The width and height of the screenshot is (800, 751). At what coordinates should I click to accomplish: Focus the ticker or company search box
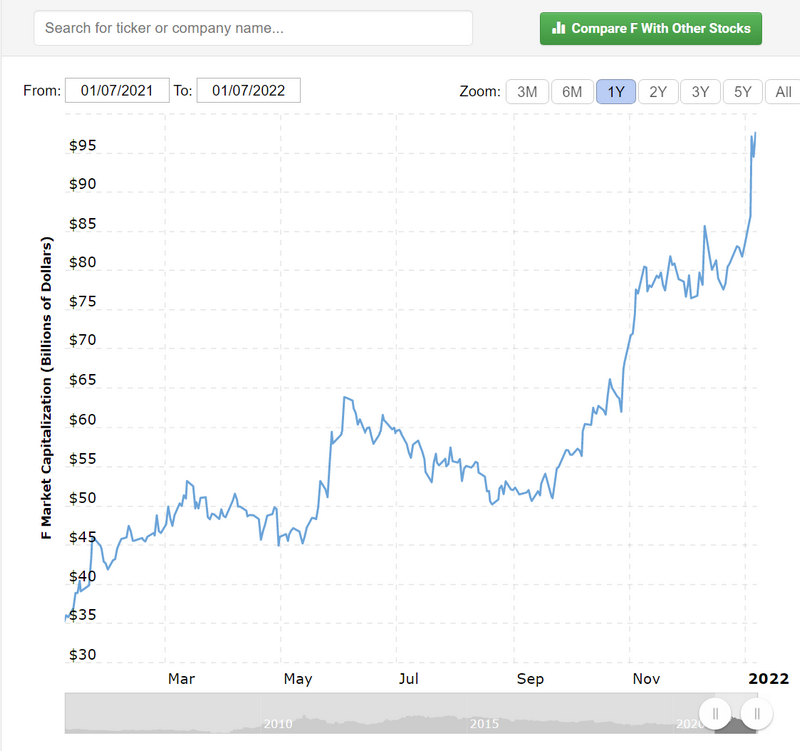[x=253, y=29]
